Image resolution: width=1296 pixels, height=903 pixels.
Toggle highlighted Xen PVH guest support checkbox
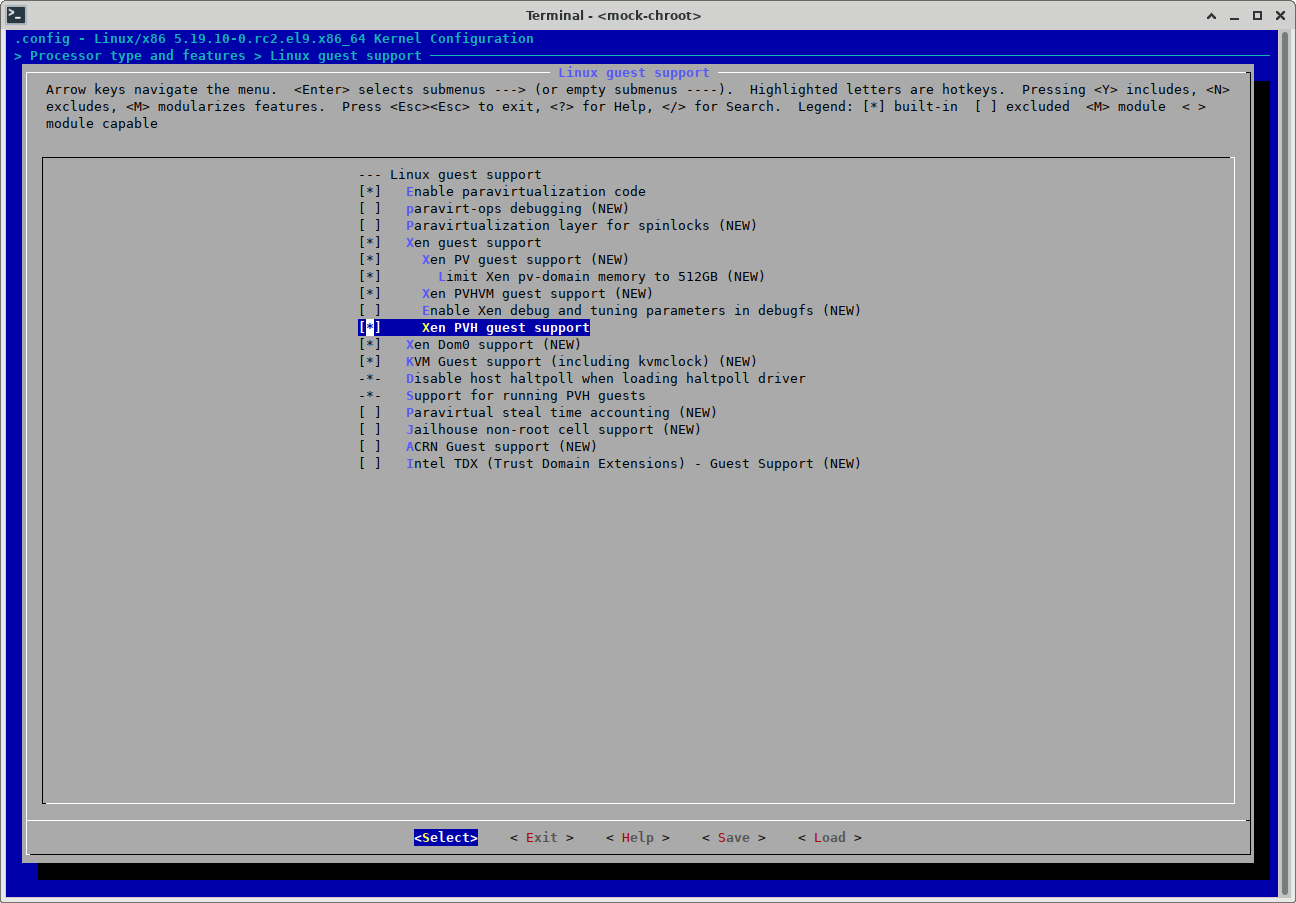[x=370, y=327]
